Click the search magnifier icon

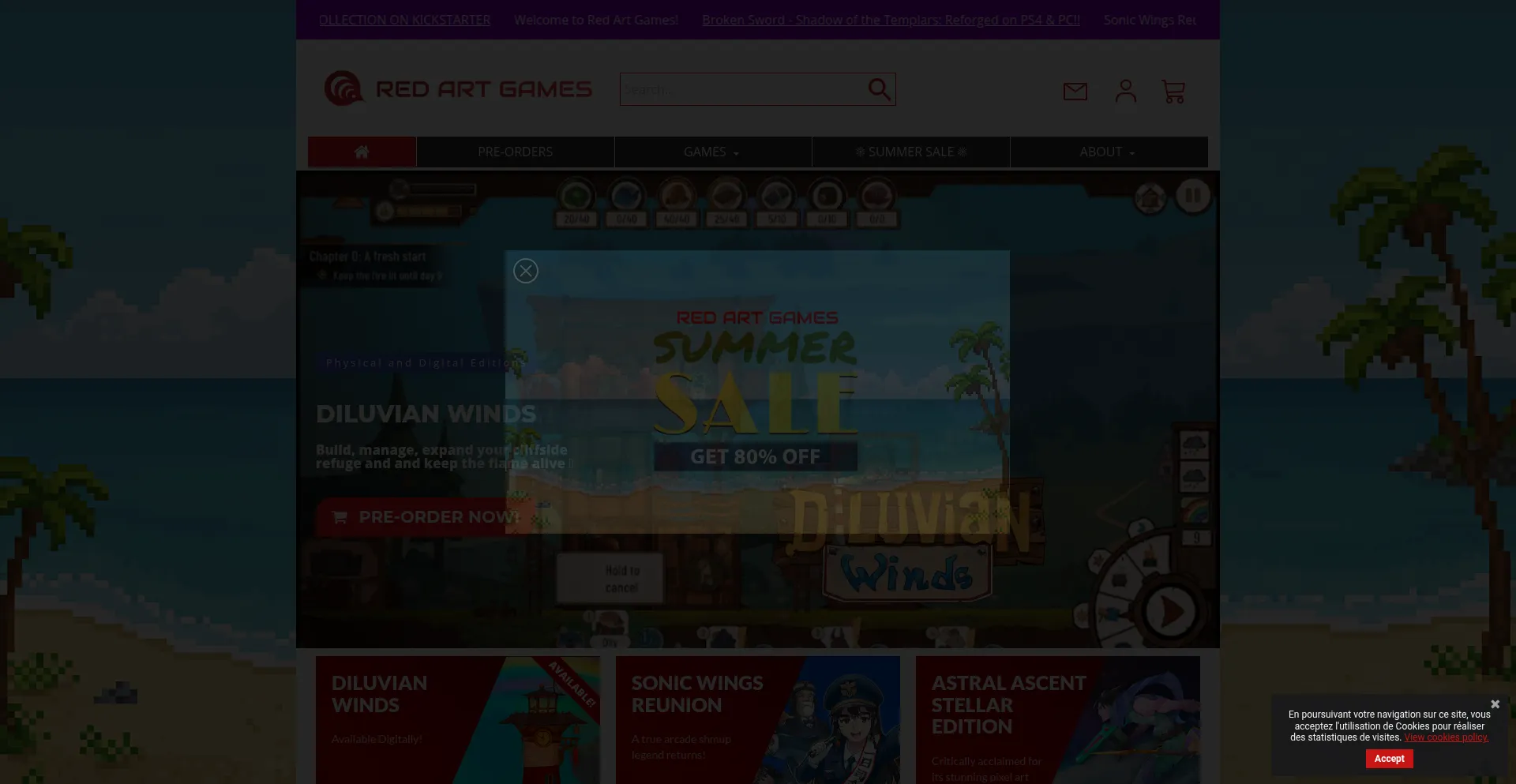coord(879,89)
